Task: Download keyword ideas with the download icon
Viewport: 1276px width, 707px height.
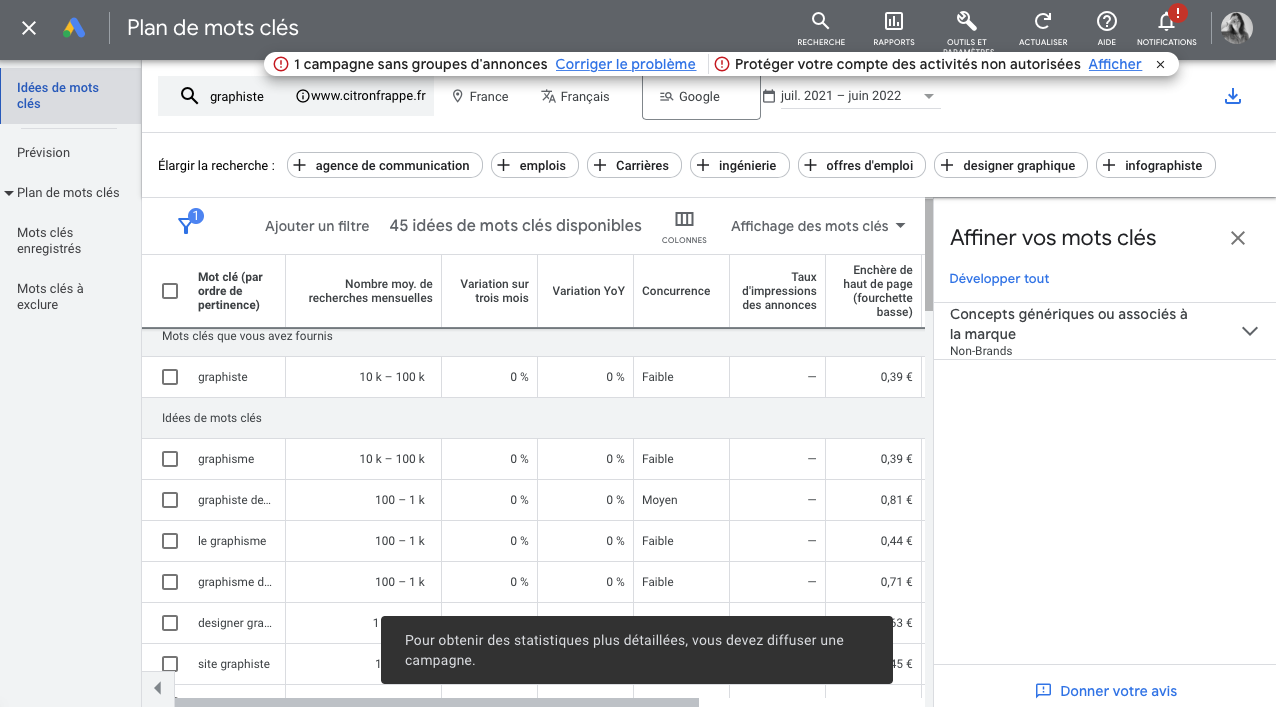Action: [x=1233, y=96]
